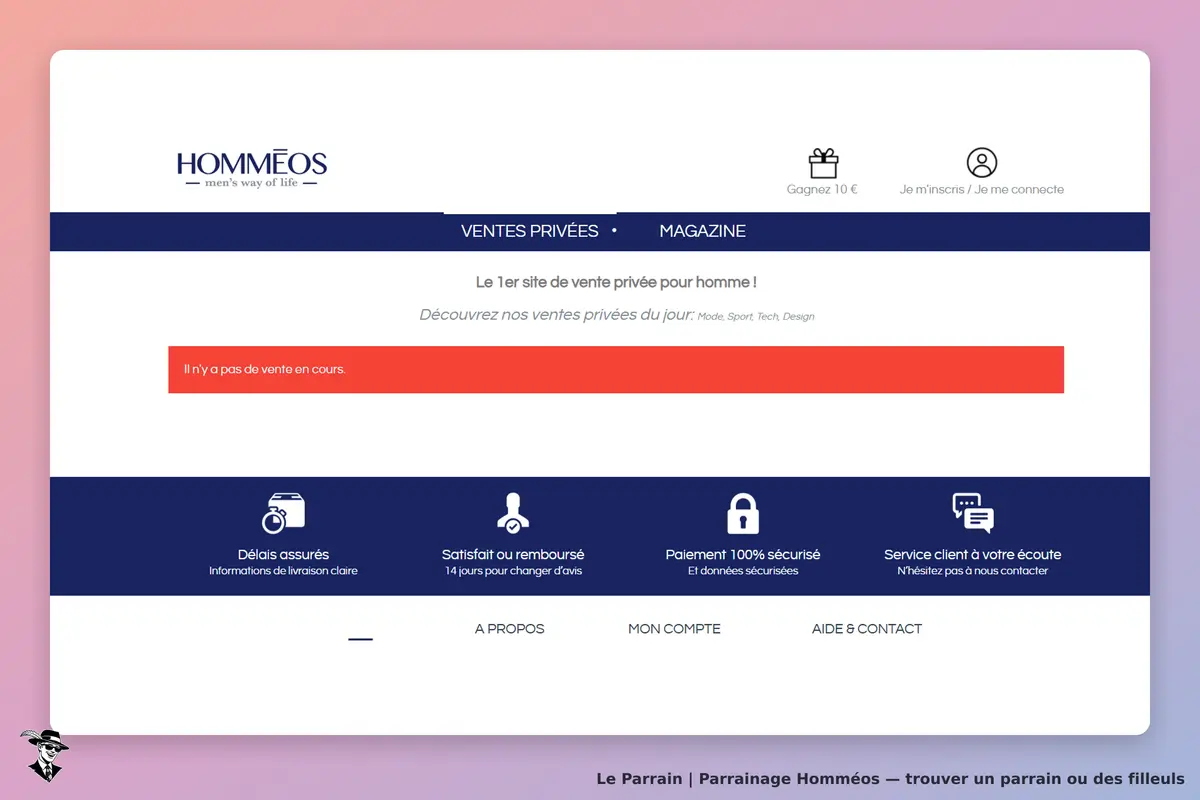Click the gift box icon
The image size is (1200, 800).
(823, 163)
